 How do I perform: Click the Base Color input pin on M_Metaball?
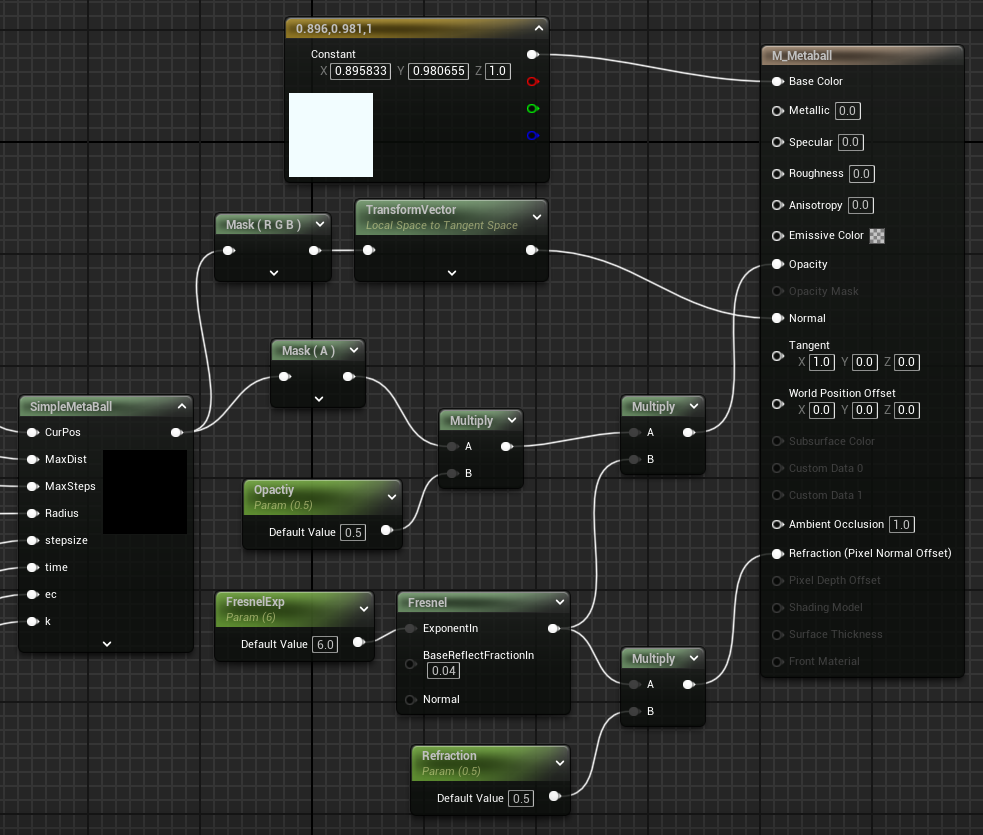[x=777, y=81]
